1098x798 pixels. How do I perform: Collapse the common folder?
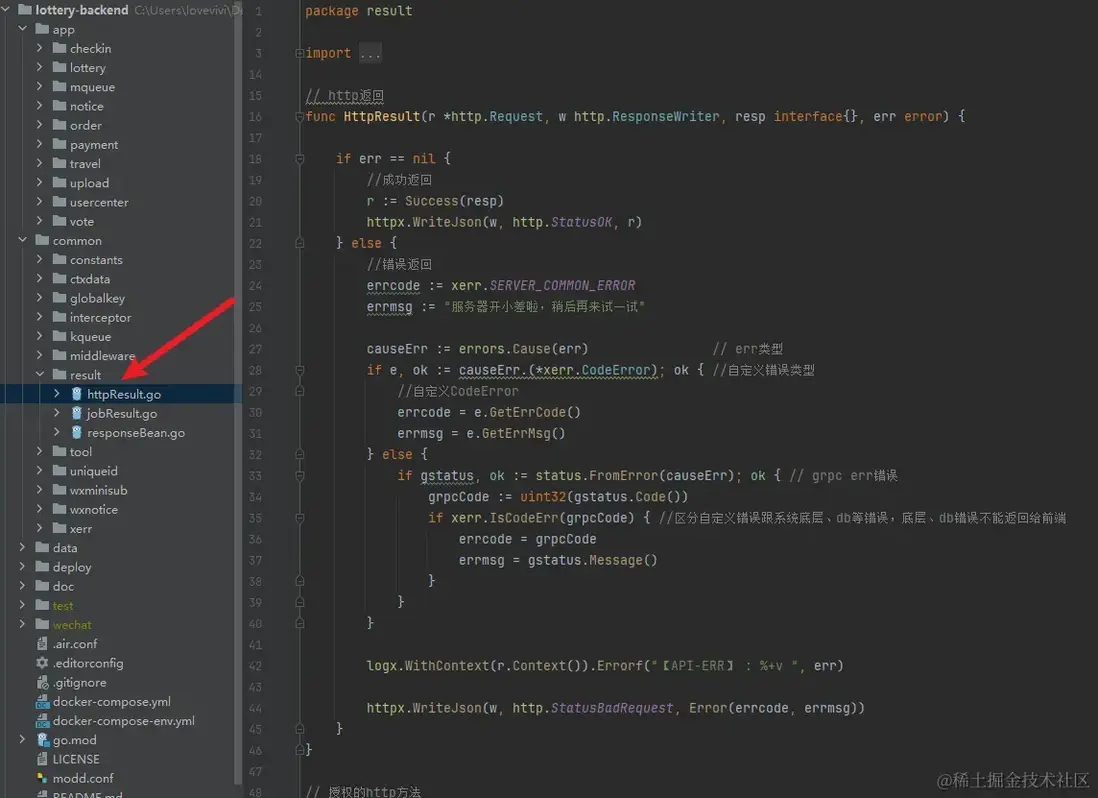pyautogui.click(x=22, y=240)
